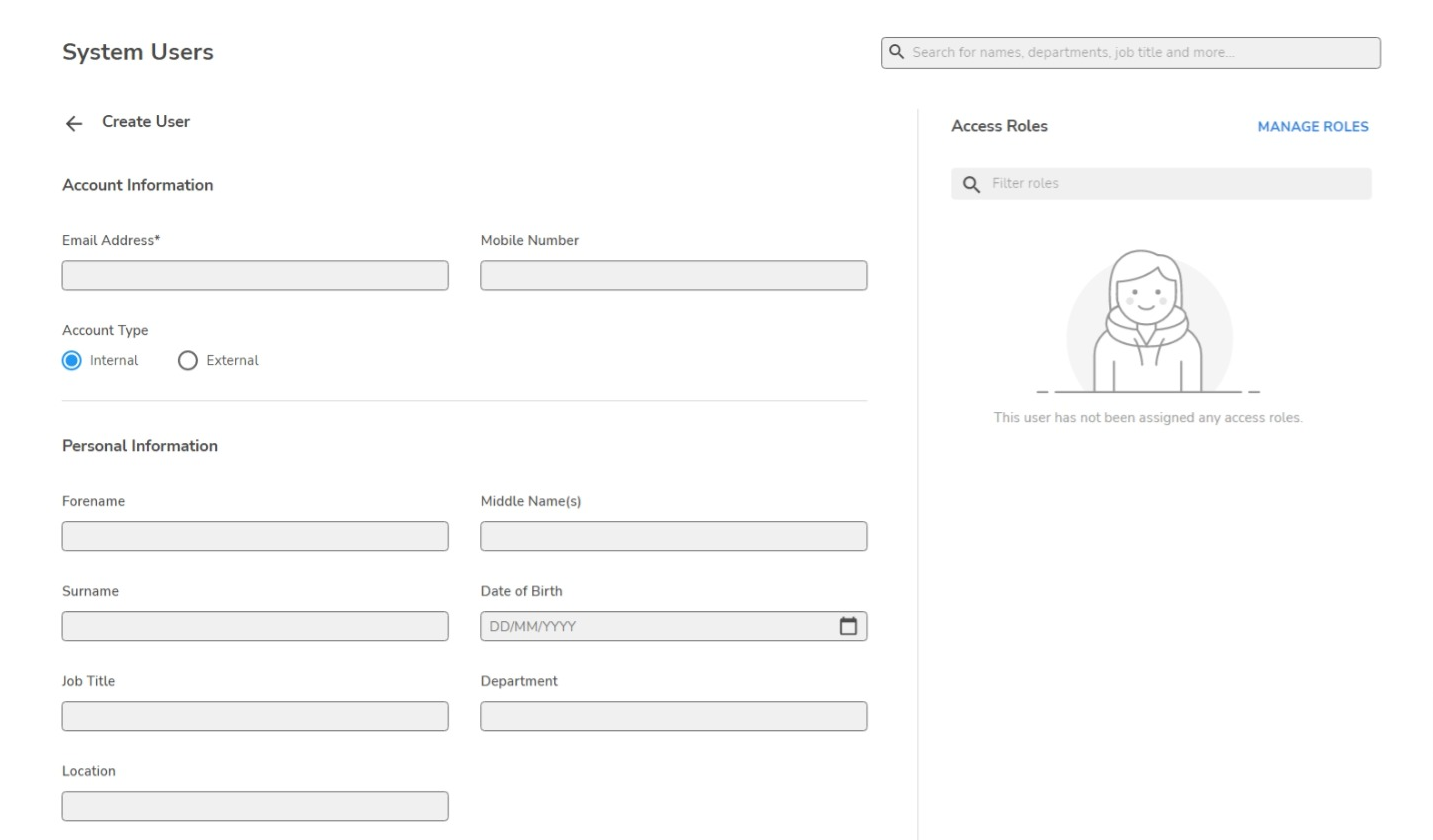Viewport: 1433px width, 840px height.
Task: Click the Department input field
Action: pyautogui.click(x=673, y=716)
